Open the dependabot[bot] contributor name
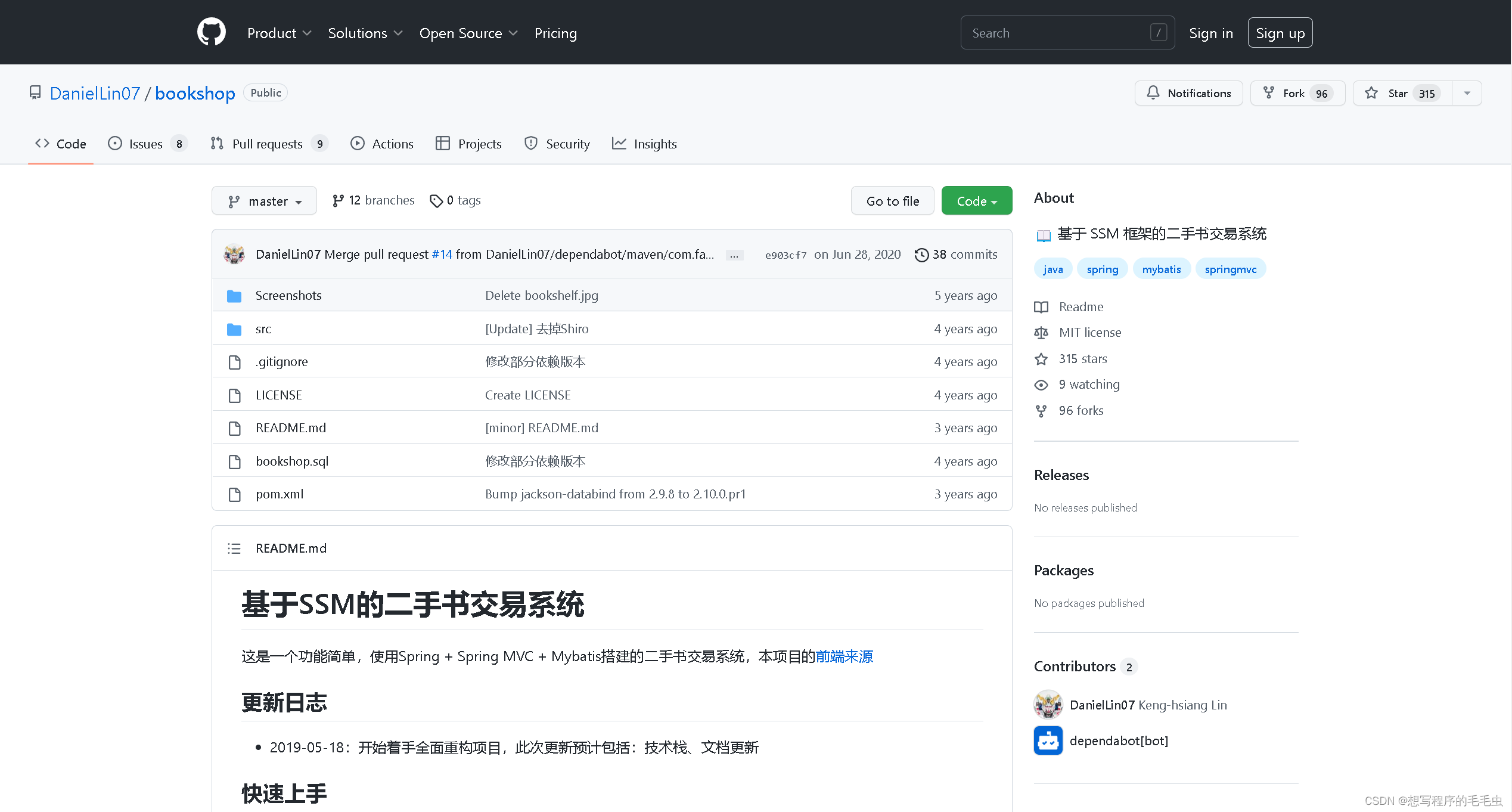The width and height of the screenshot is (1512, 812). coord(1119,740)
